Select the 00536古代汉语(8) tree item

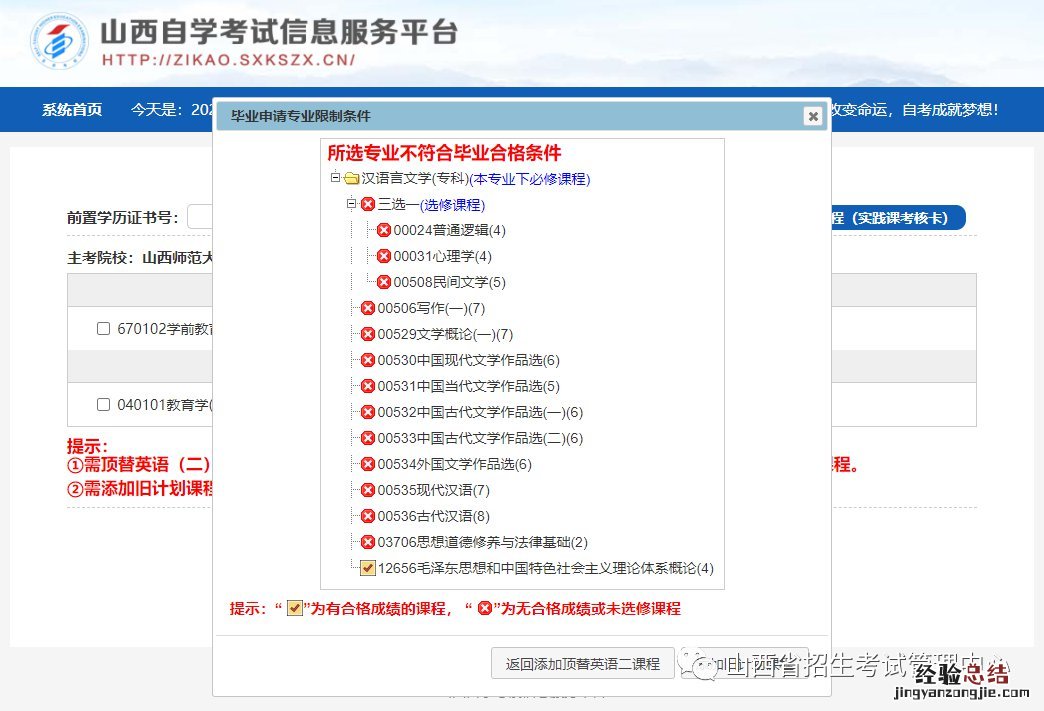[x=433, y=516]
